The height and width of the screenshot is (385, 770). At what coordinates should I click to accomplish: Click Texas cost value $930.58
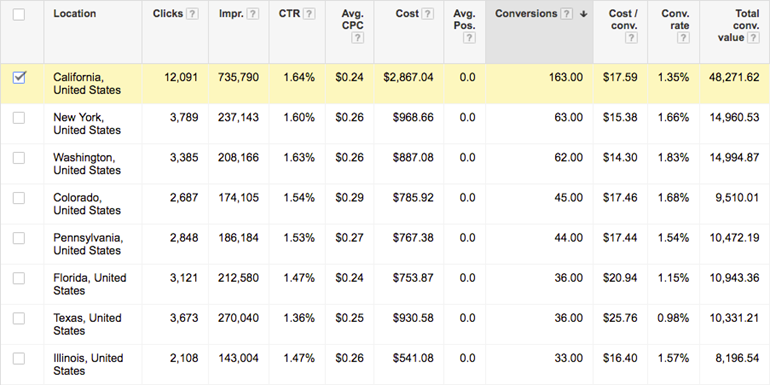[413, 319]
